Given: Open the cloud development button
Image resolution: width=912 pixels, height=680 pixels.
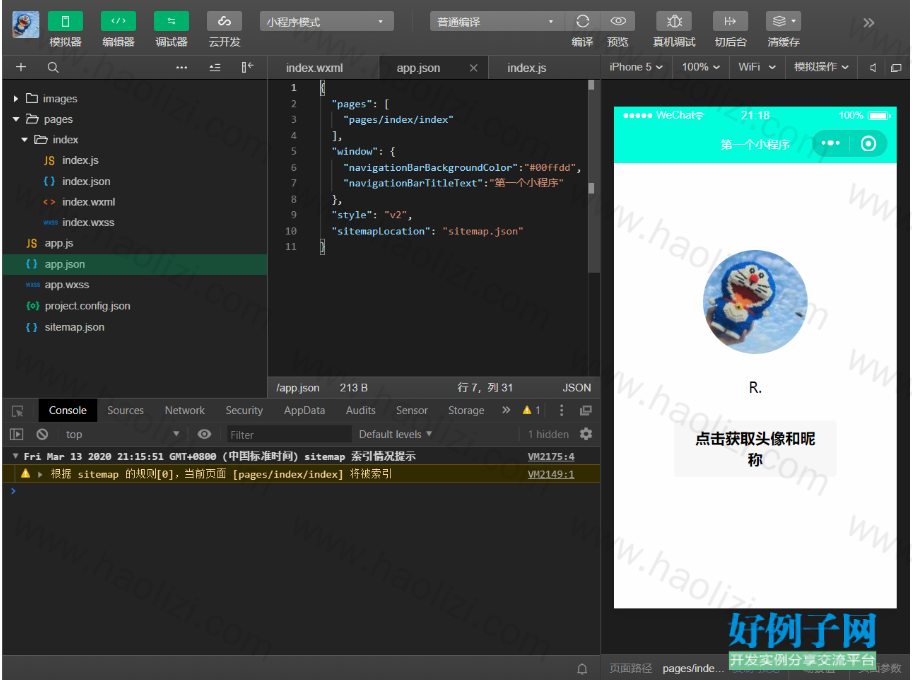Looking at the screenshot, I should [x=225, y=22].
